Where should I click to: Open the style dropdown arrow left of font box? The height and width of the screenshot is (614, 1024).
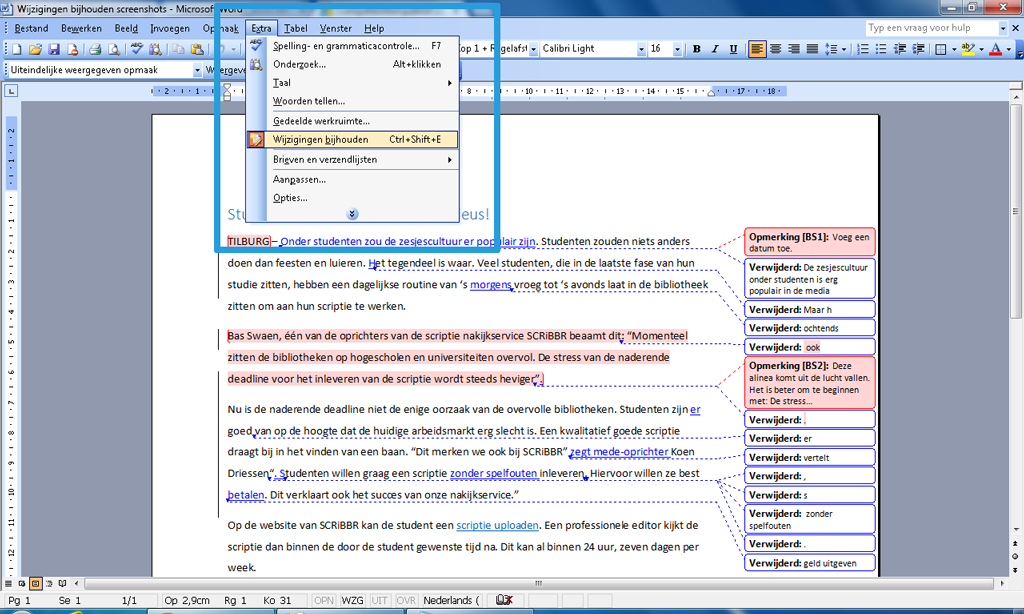click(x=533, y=49)
